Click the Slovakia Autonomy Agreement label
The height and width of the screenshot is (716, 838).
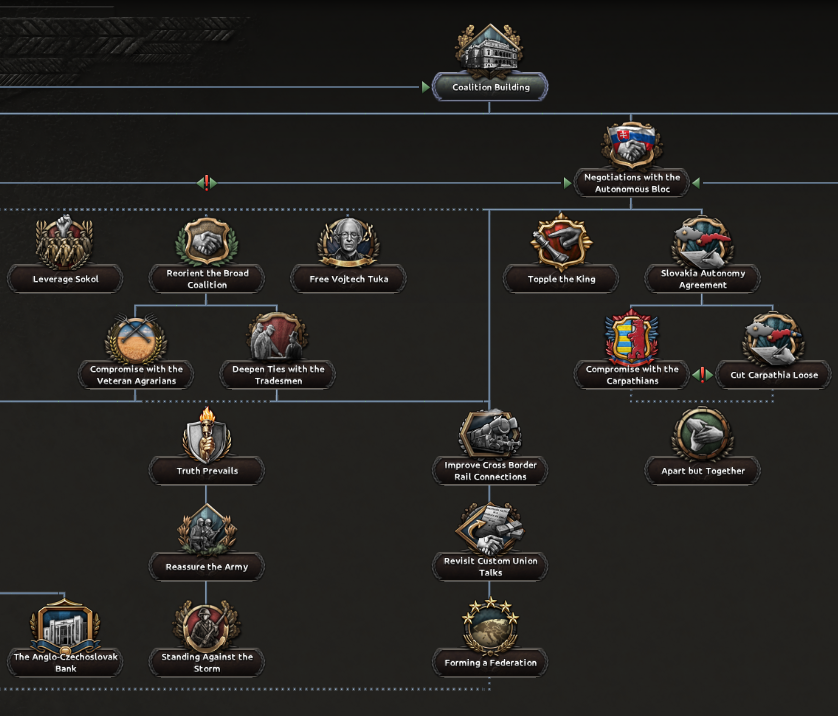coord(703,279)
